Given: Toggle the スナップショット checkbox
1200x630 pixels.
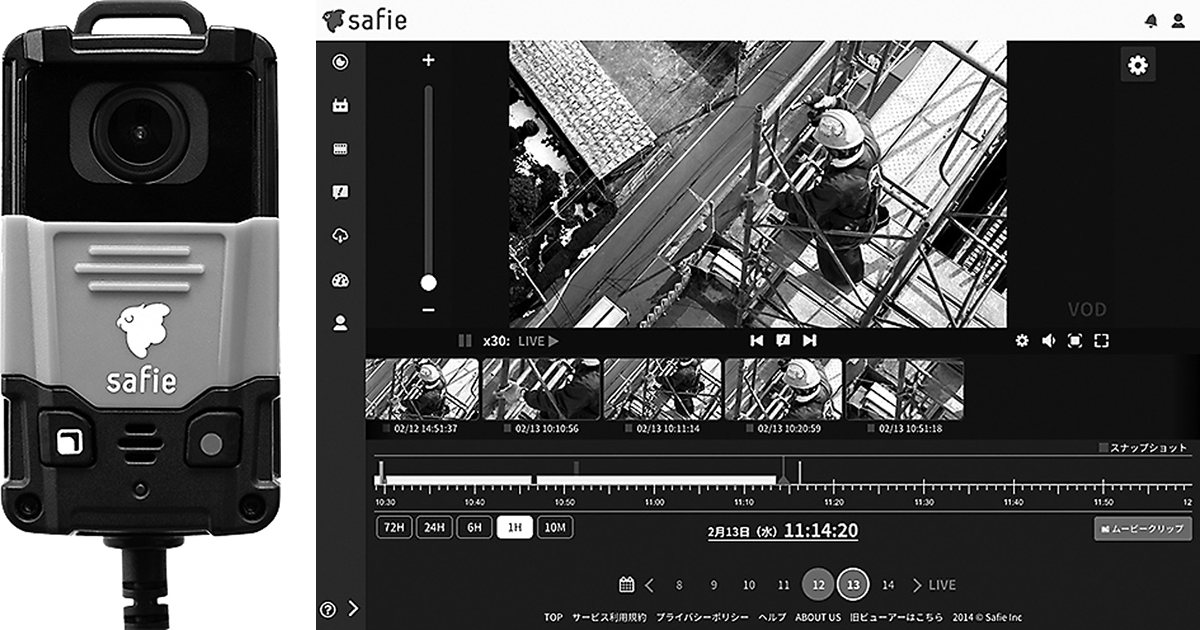Looking at the screenshot, I should point(1104,448).
